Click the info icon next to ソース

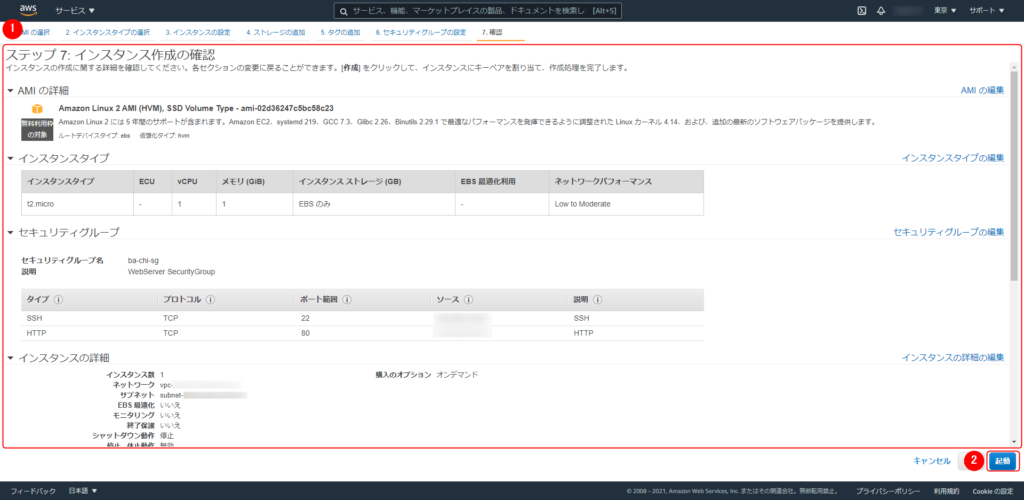pos(469,300)
